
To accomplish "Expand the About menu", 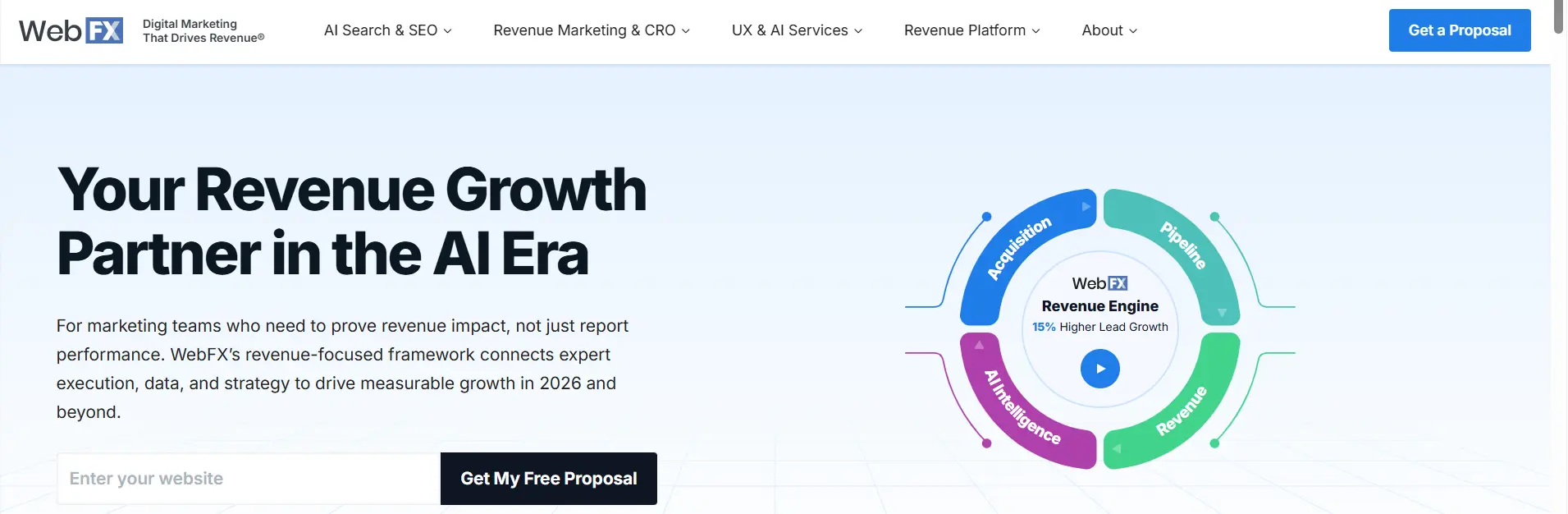I will pyautogui.click(x=1109, y=30).
